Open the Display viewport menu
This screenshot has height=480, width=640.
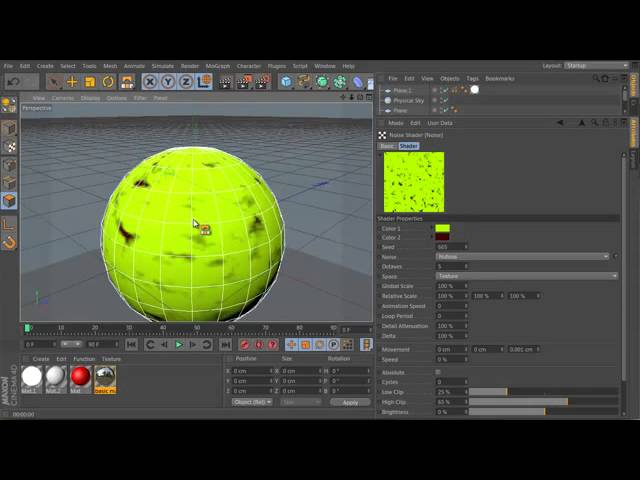click(x=90, y=98)
